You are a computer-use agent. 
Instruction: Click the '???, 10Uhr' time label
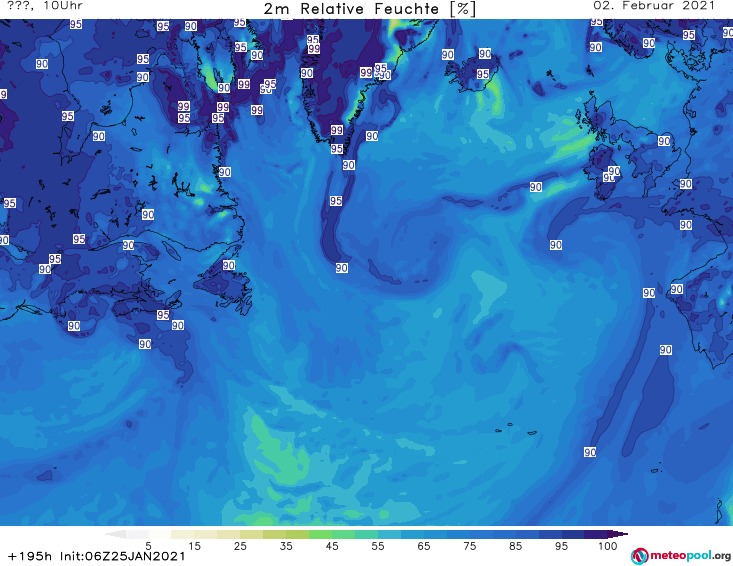pos(45,6)
